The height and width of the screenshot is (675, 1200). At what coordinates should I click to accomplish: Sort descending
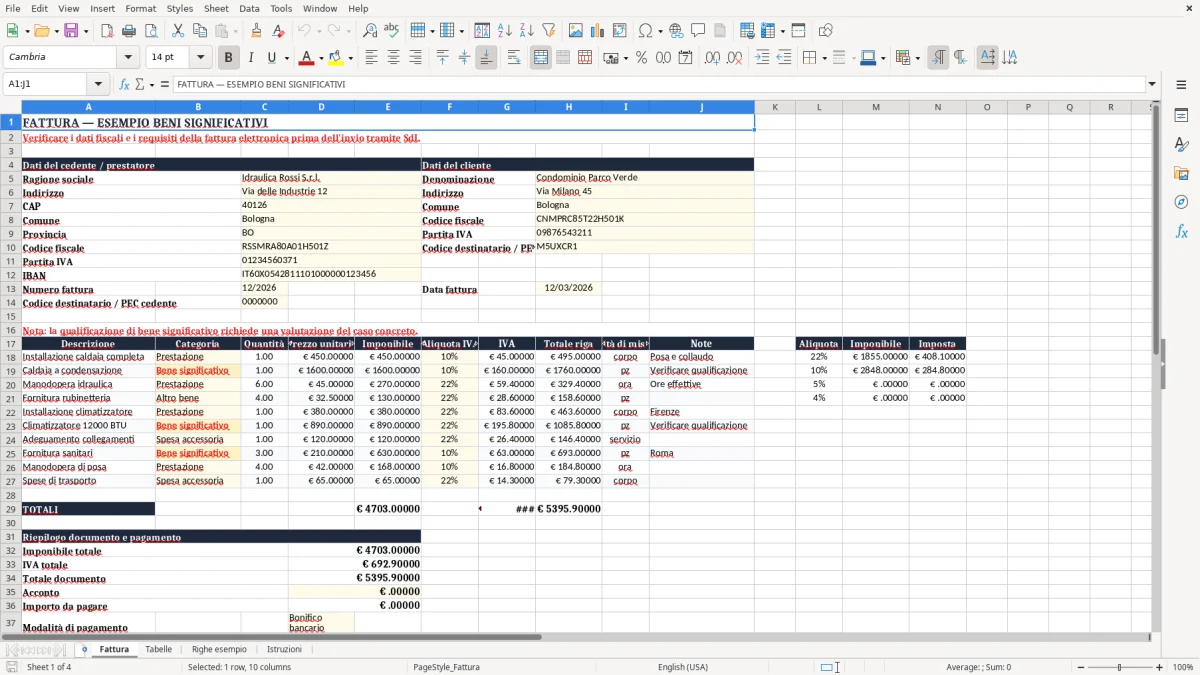pyautogui.click(x=527, y=31)
